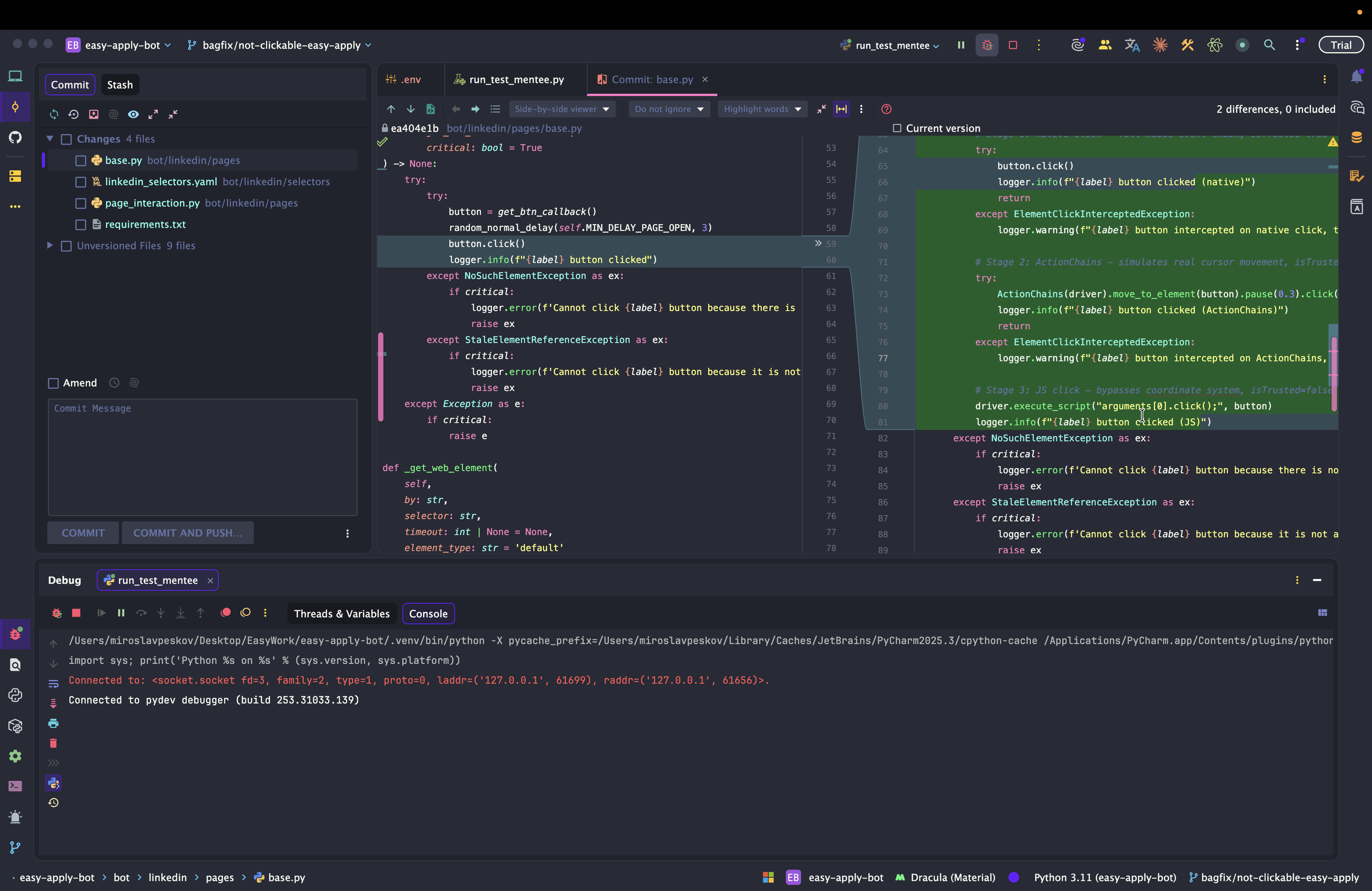Enable the Amend checkbox
The width and height of the screenshot is (1372, 891).
[54, 383]
